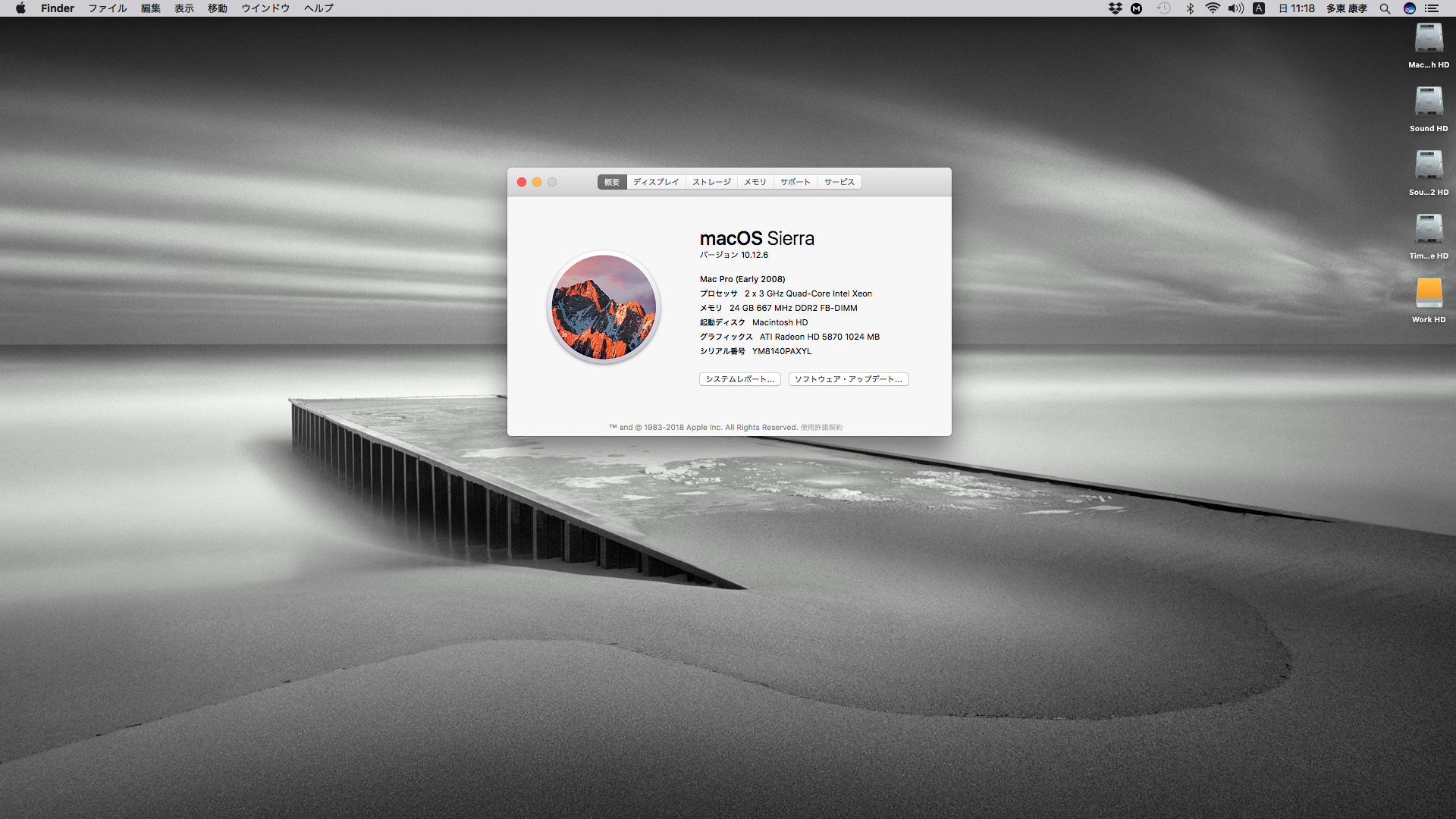Open the ファイル menu
This screenshot has height=819, width=1456.
[107, 8]
